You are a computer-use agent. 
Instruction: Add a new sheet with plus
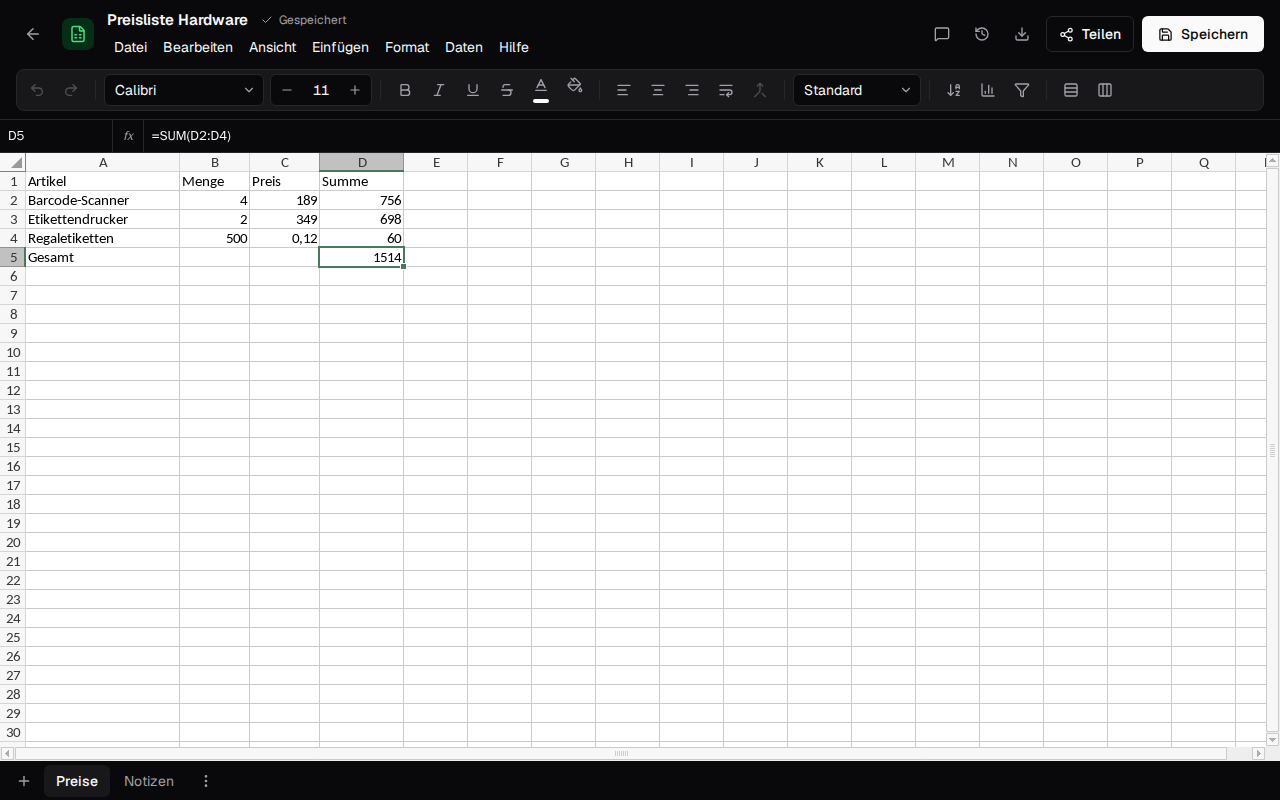(x=24, y=781)
